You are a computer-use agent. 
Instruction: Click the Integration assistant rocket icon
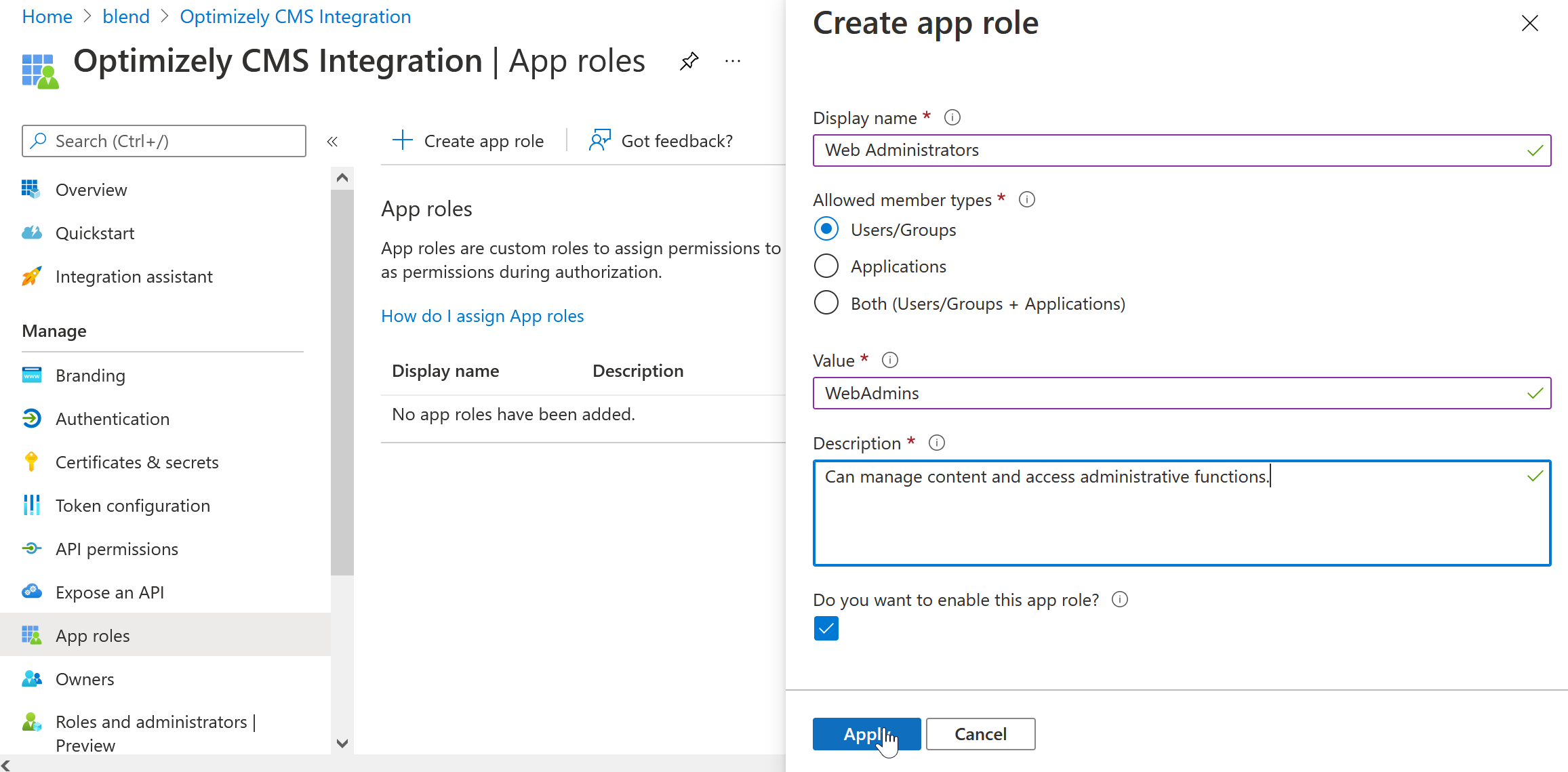[31, 276]
